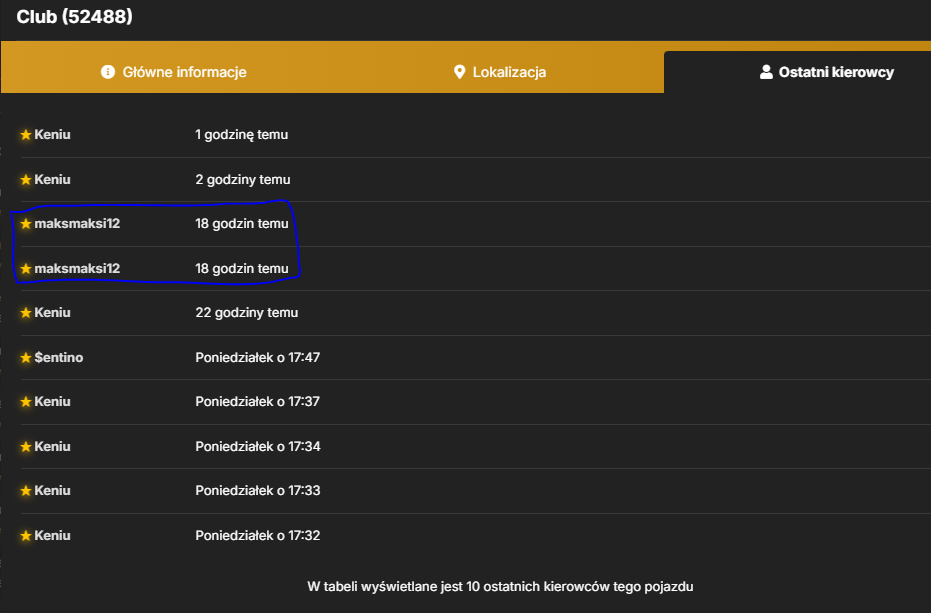Click driver Keniu in the 17:37 row
The image size is (931, 613).
click(x=52, y=402)
